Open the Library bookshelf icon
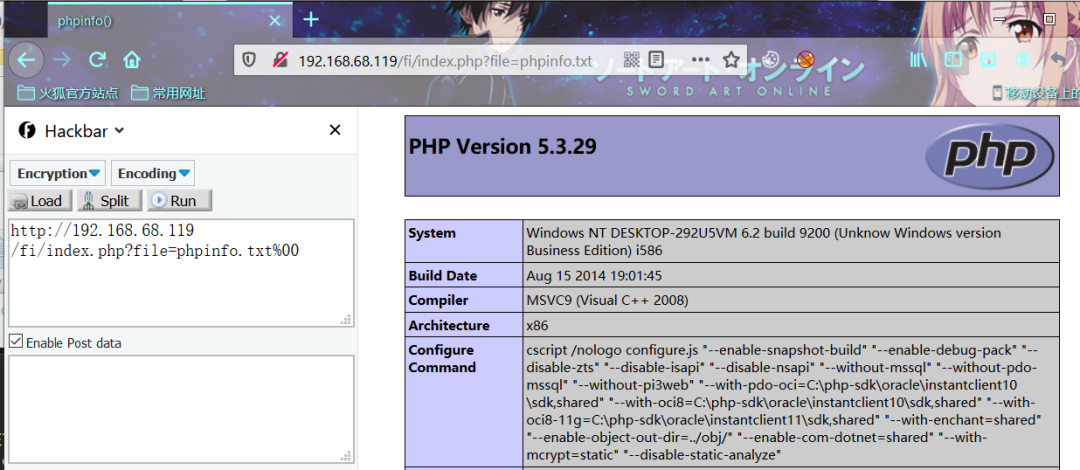The image size is (1080, 470). coord(919,60)
